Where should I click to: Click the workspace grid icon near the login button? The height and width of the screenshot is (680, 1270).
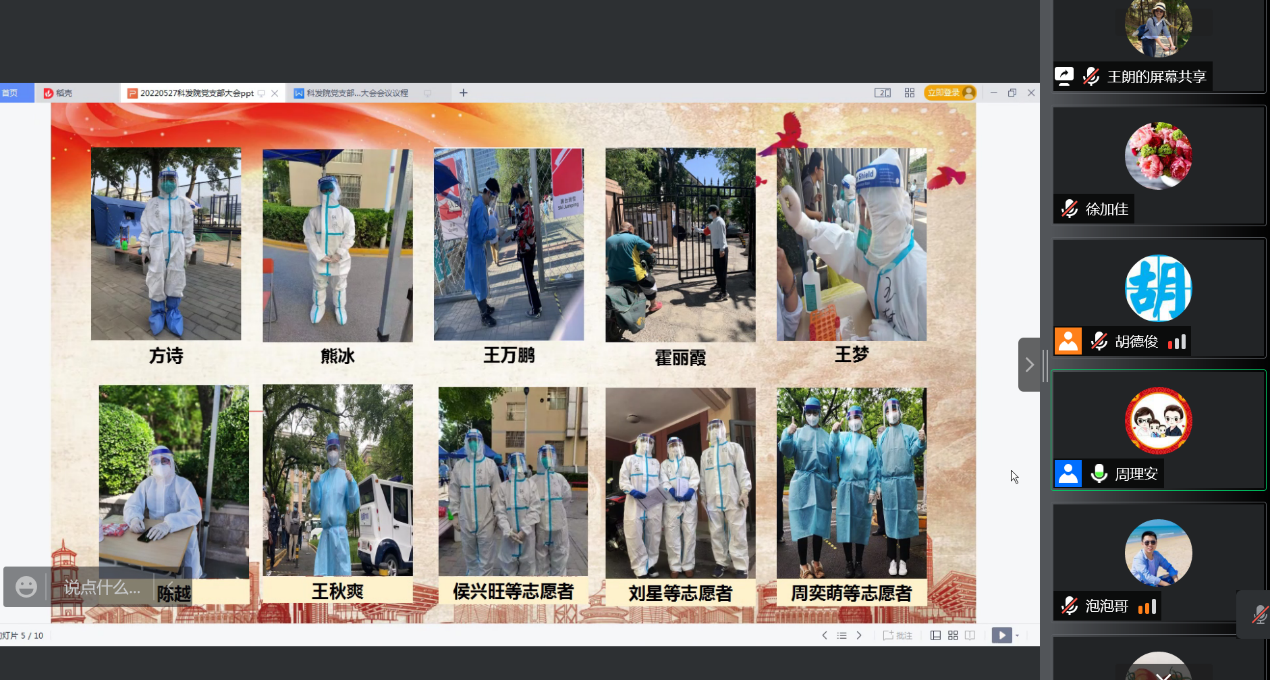pyautogui.click(x=910, y=92)
